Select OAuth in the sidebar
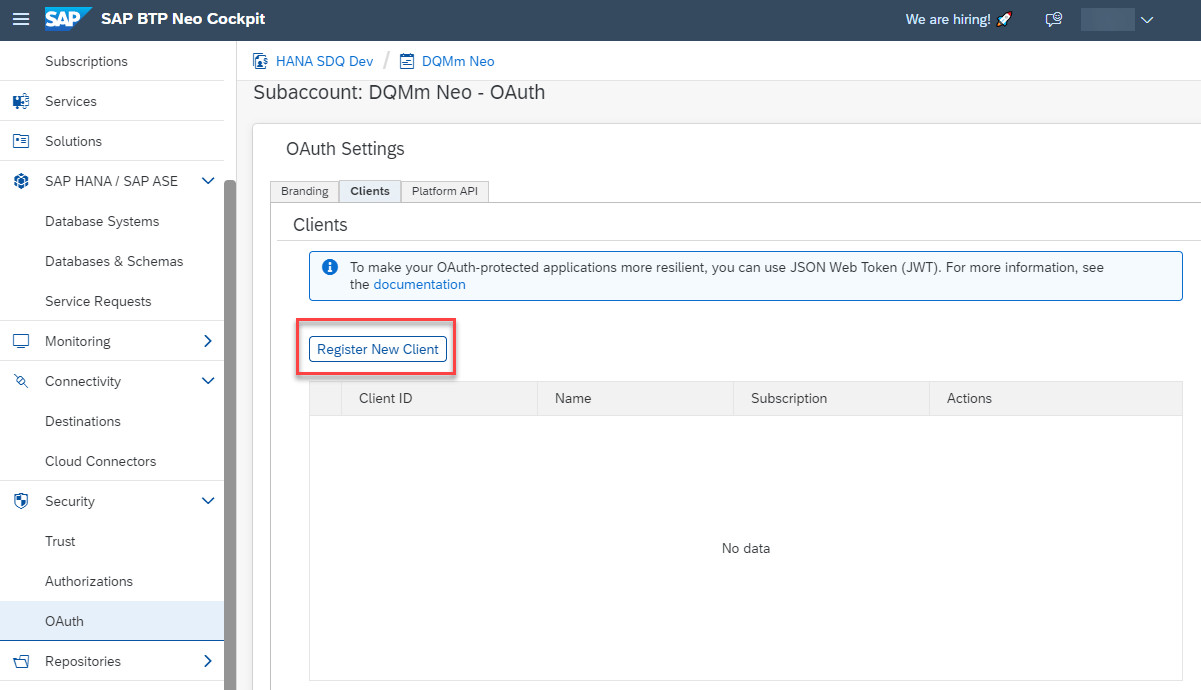Screen dimensions: 1201x690 (112, 621)
